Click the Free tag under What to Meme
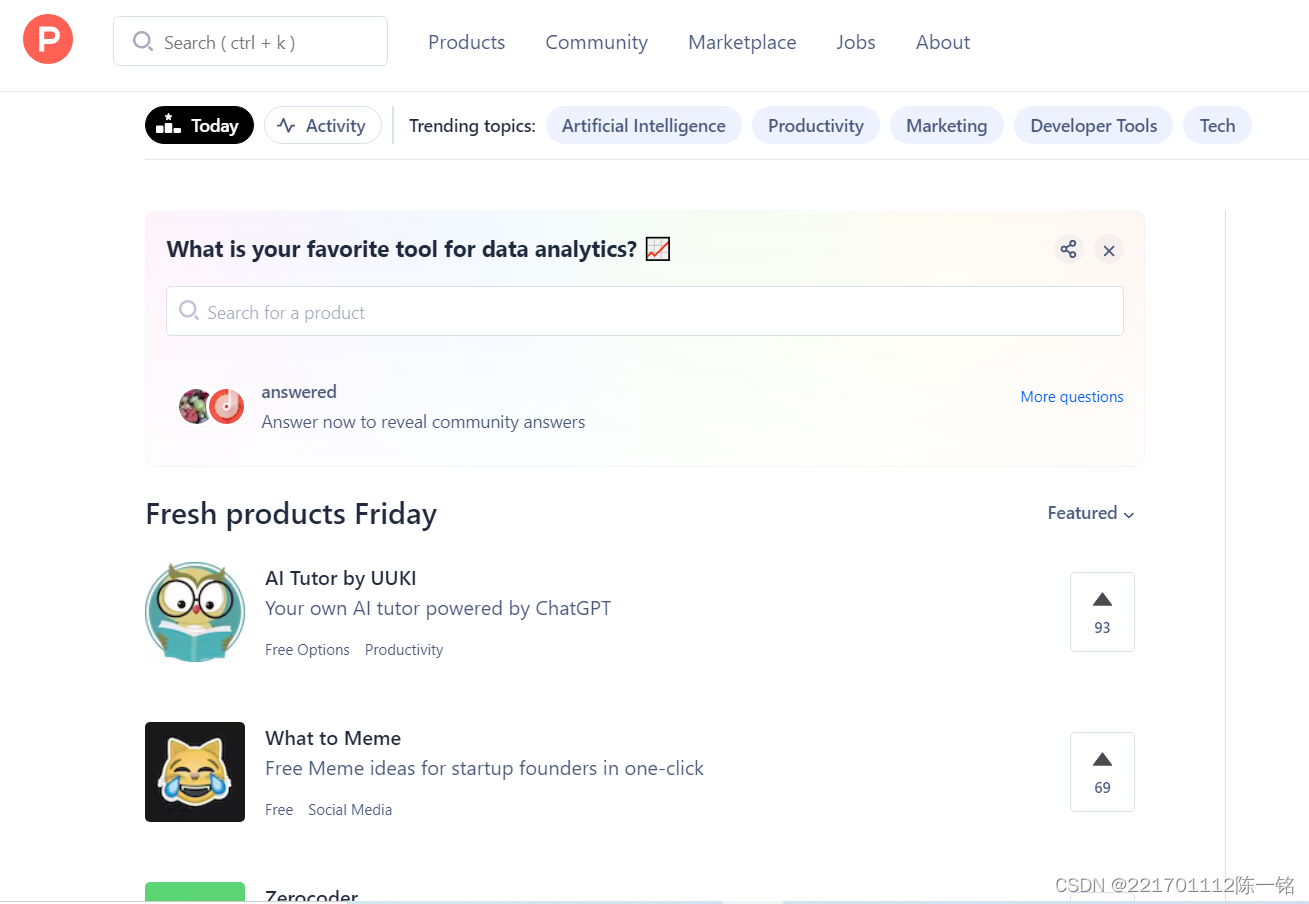1309x904 pixels. point(279,810)
